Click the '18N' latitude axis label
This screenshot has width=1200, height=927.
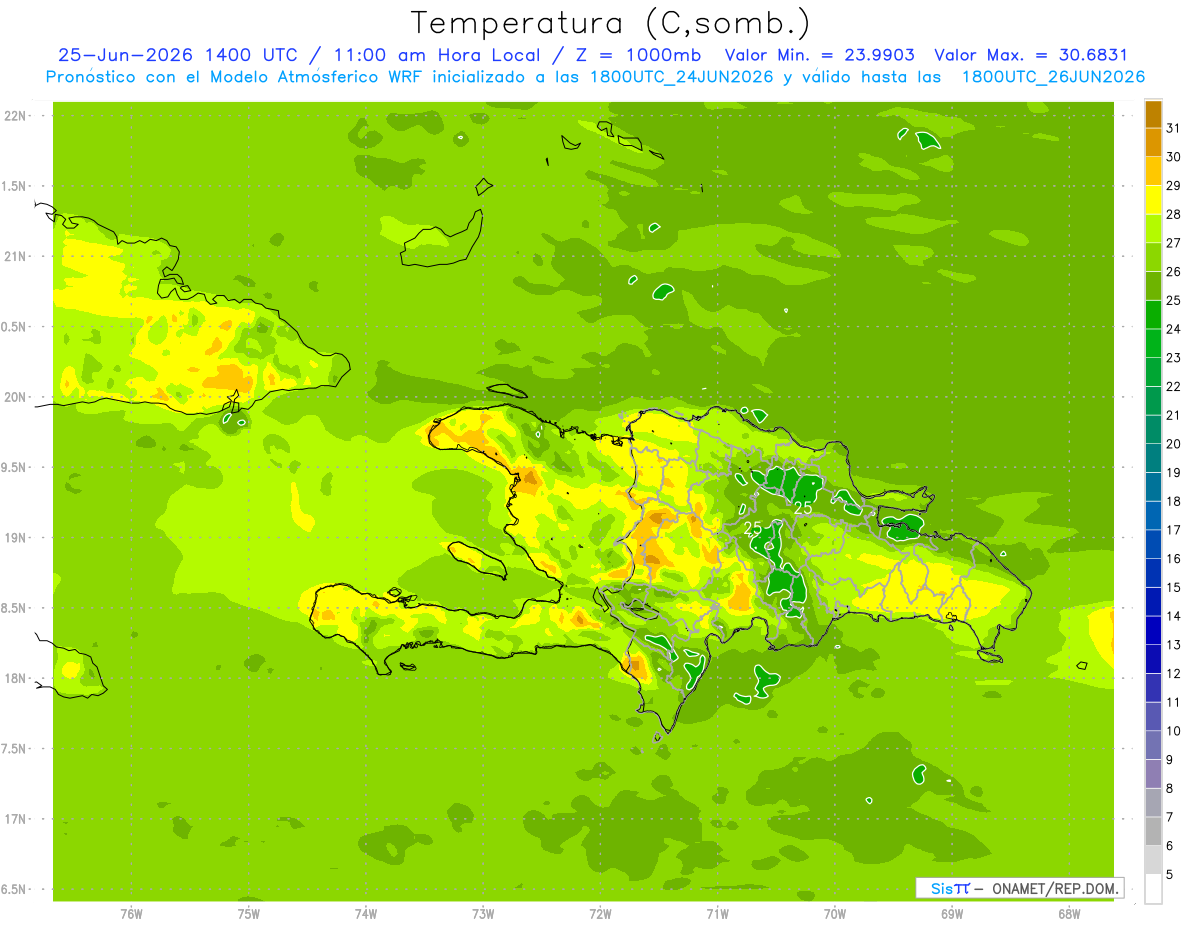tap(17, 678)
